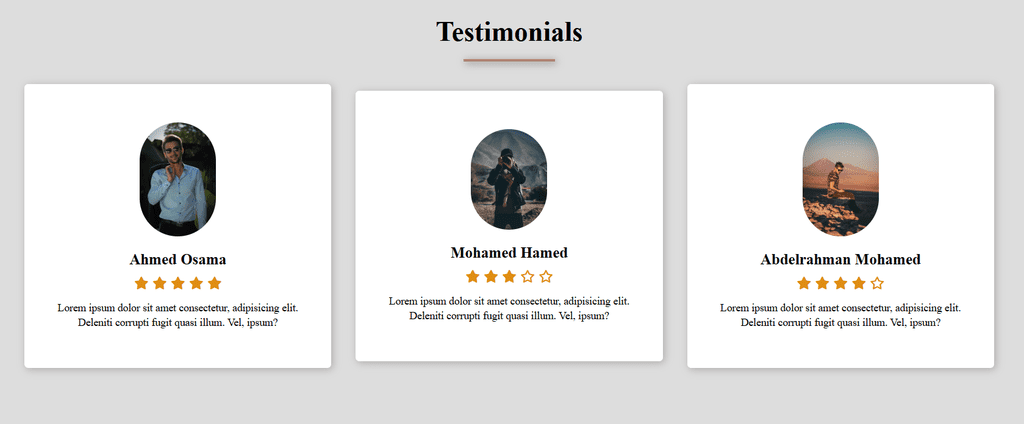Screen dimensions: 1024x424
Task: Click the testimonial text in Abdelrahman Mohamed's card
Action: point(841,315)
